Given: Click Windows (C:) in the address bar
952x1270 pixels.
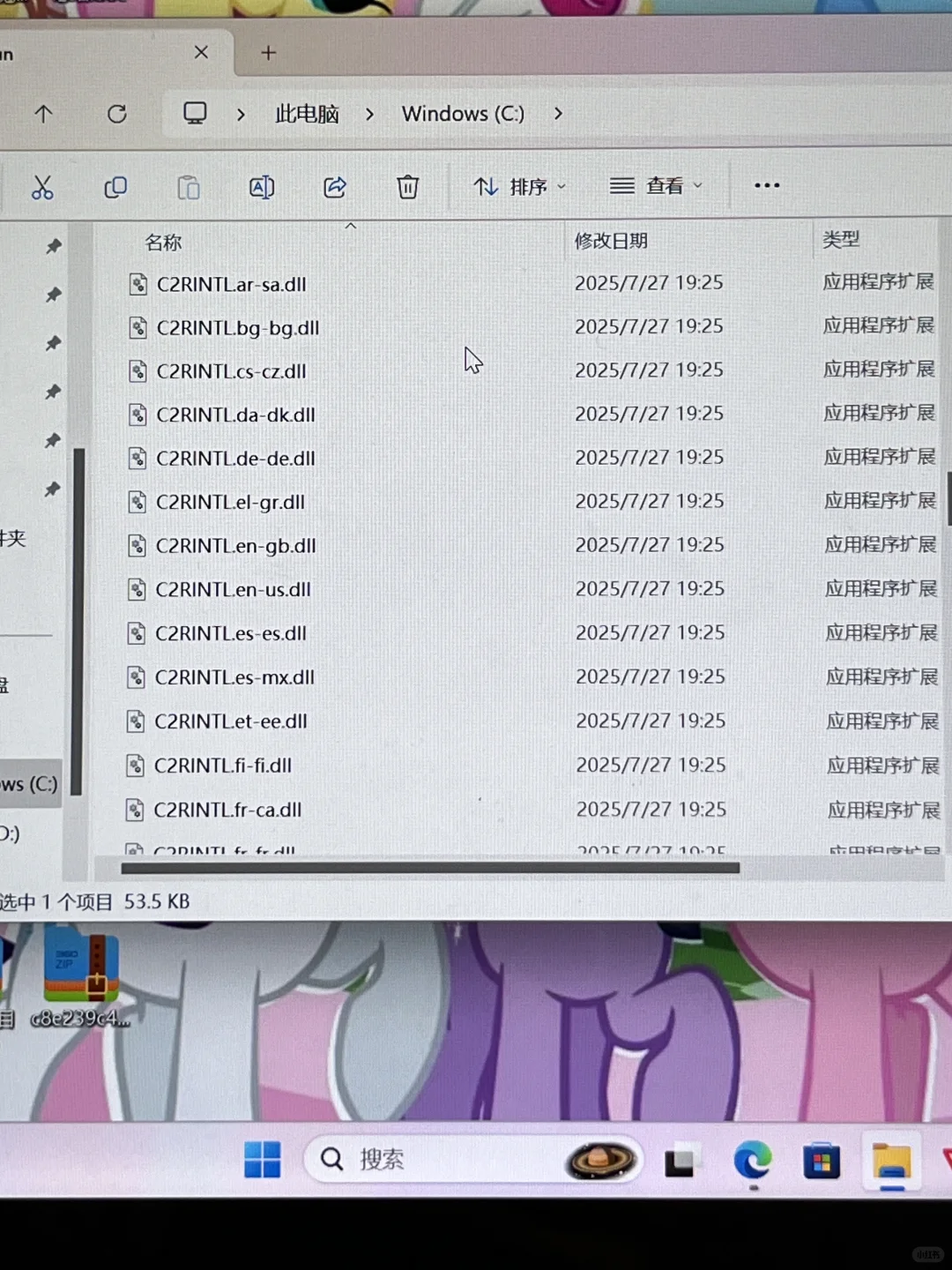Looking at the screenshot, I should 463,114.
